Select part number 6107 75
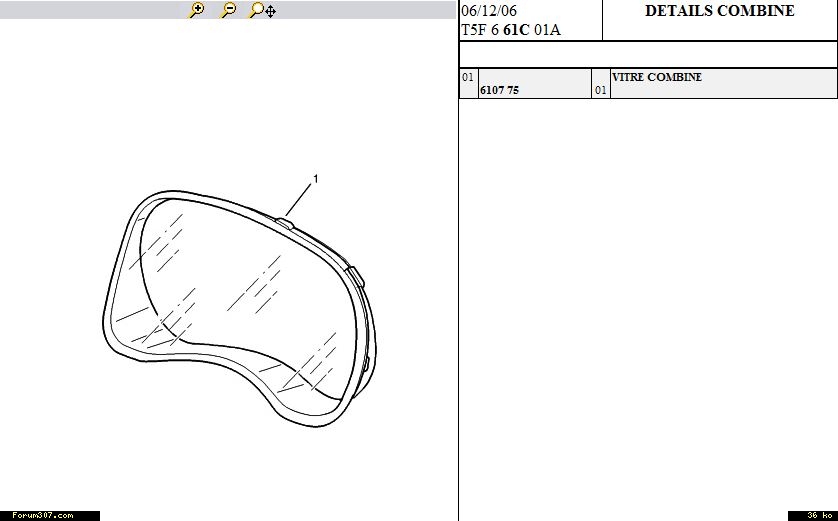The height and width of the screenshot is (521, 838). (499, 90)
